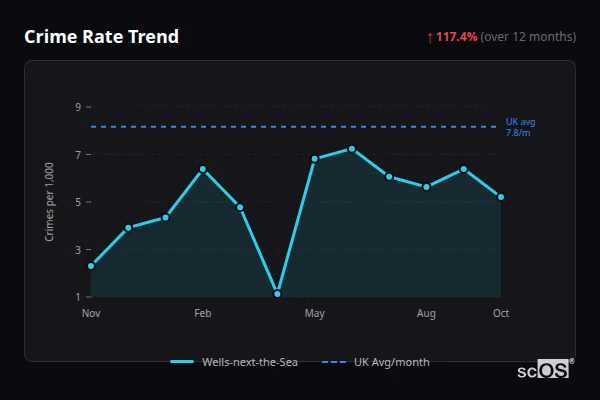
Task: Select the December data point after Nov
Action: pyautogui.click(x=129, y=228)
